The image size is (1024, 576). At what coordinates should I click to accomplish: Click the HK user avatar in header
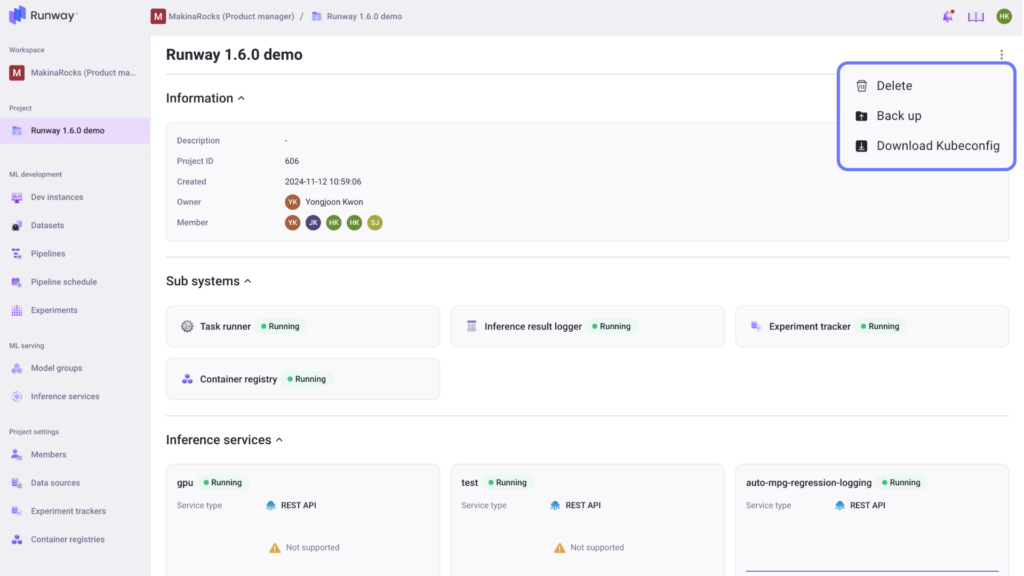click(1003, 16)
